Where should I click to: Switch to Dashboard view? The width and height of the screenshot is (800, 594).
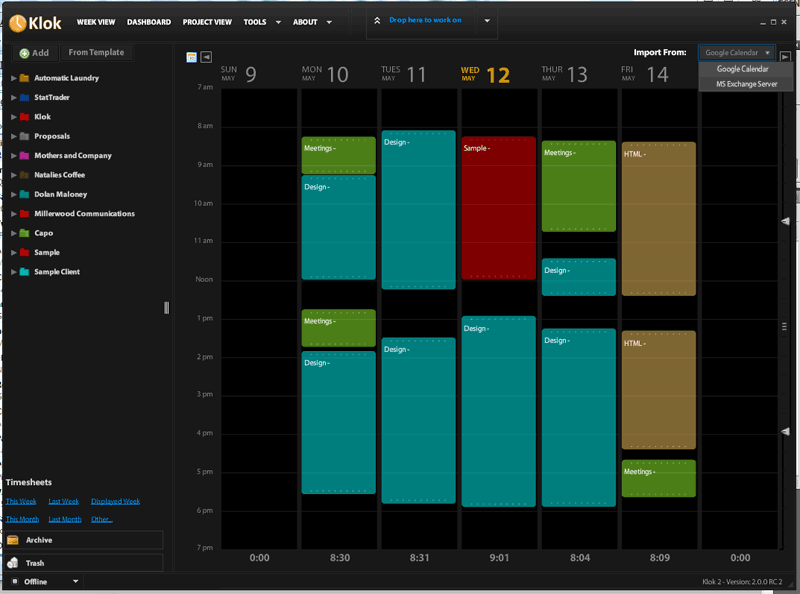click(149, 22)
